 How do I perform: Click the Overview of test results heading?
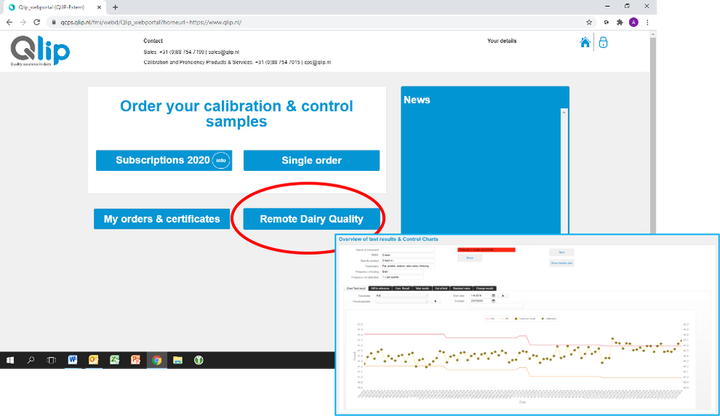click(x=388, y=239)
